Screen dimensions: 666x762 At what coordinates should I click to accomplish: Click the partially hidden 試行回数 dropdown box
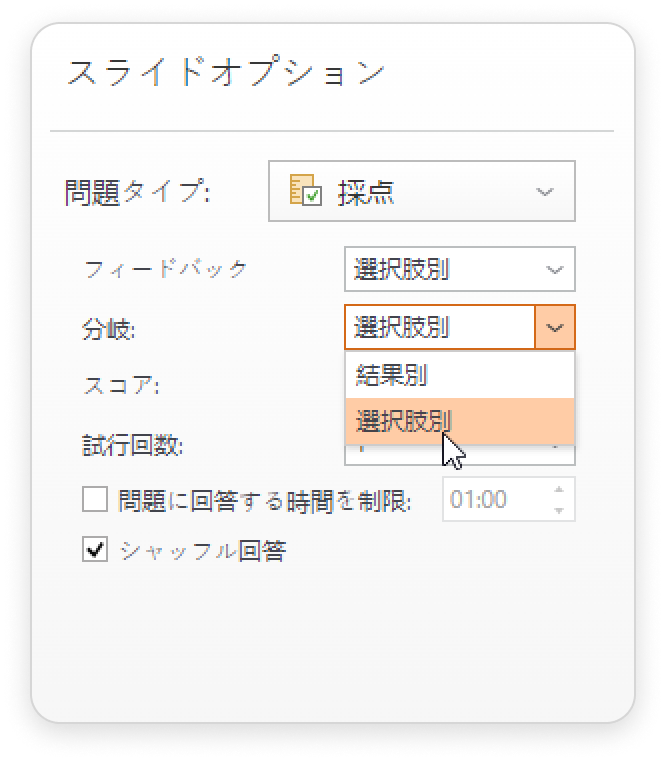point(459,455)
